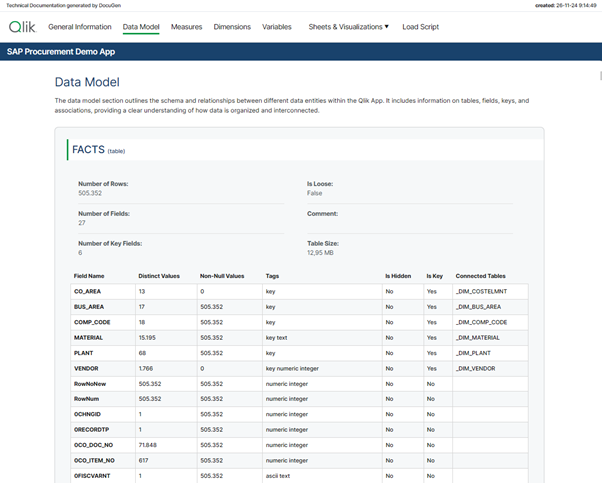The height and width of the screenshot is (483, 602).
Task: Click the page scrollbar thumb at right edge
Action: [600, 75]
